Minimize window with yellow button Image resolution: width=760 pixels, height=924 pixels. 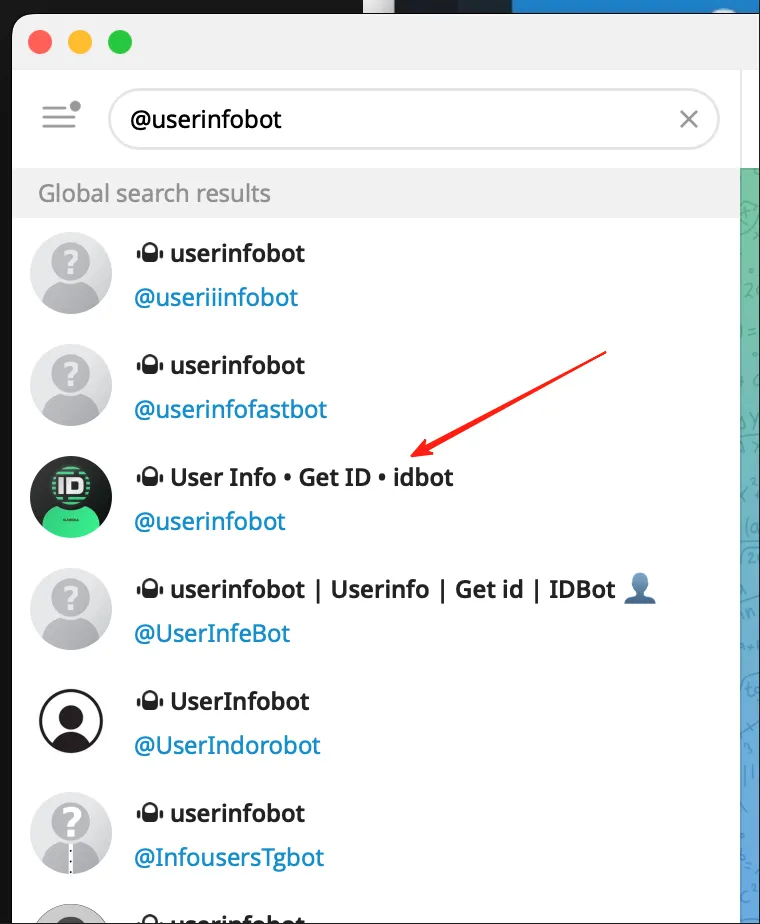click(x=80, y=42)
